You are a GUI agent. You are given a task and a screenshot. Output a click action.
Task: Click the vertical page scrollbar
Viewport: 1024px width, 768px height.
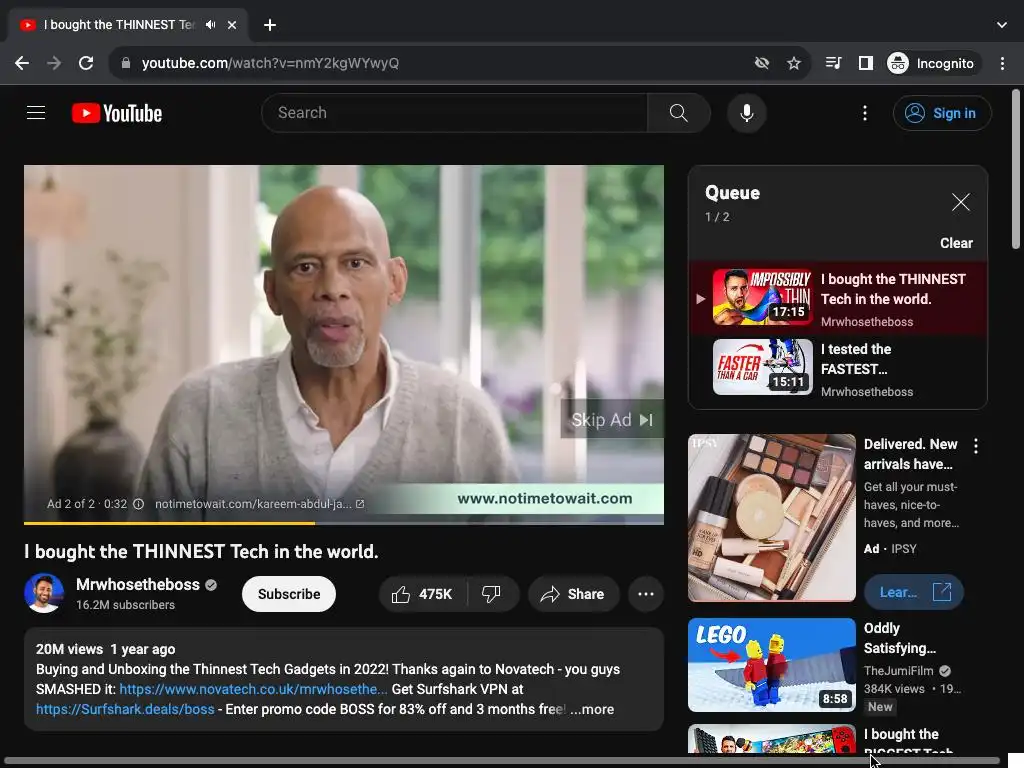[1016, 169]
